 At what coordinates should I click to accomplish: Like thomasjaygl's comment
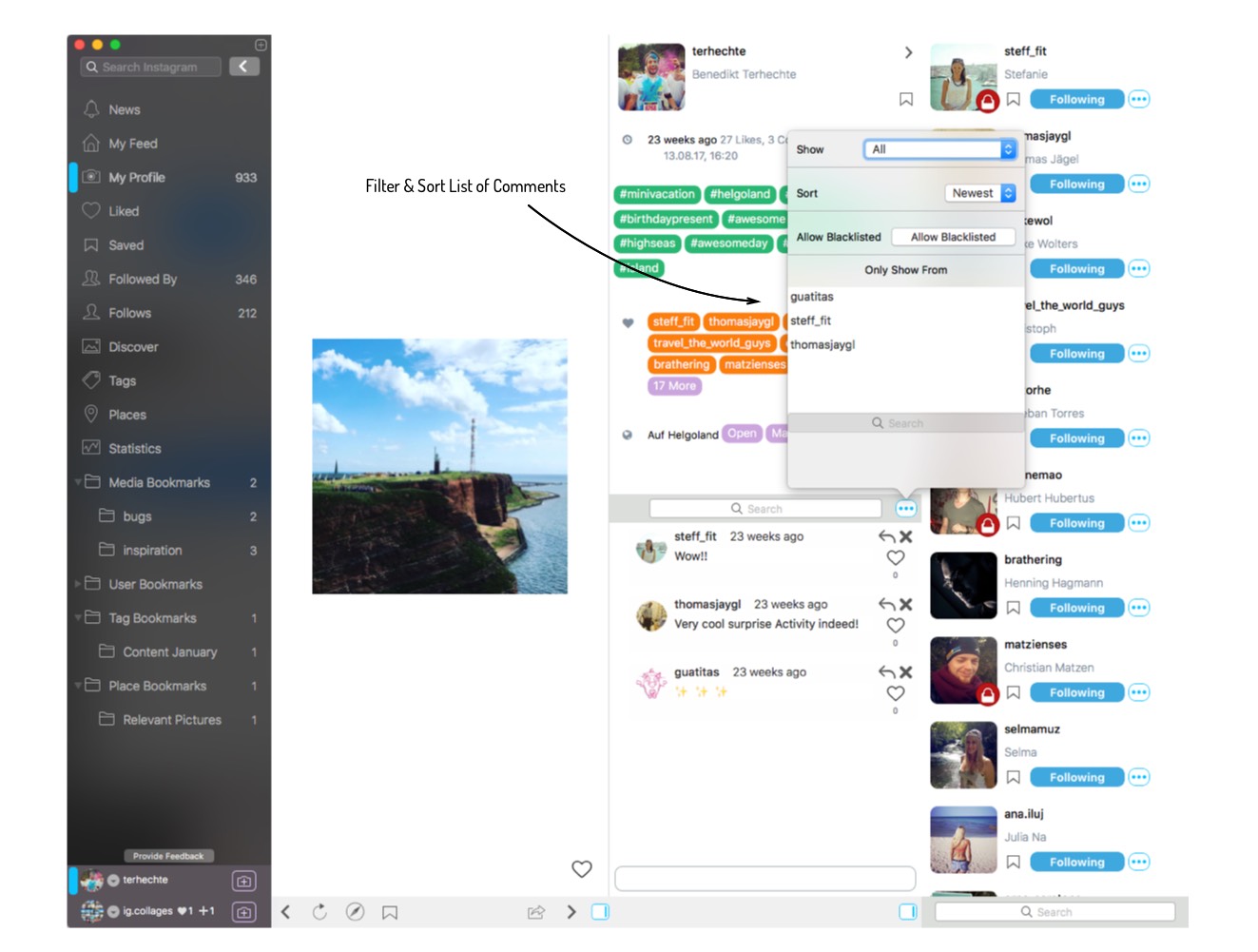[x=896, y=626]
